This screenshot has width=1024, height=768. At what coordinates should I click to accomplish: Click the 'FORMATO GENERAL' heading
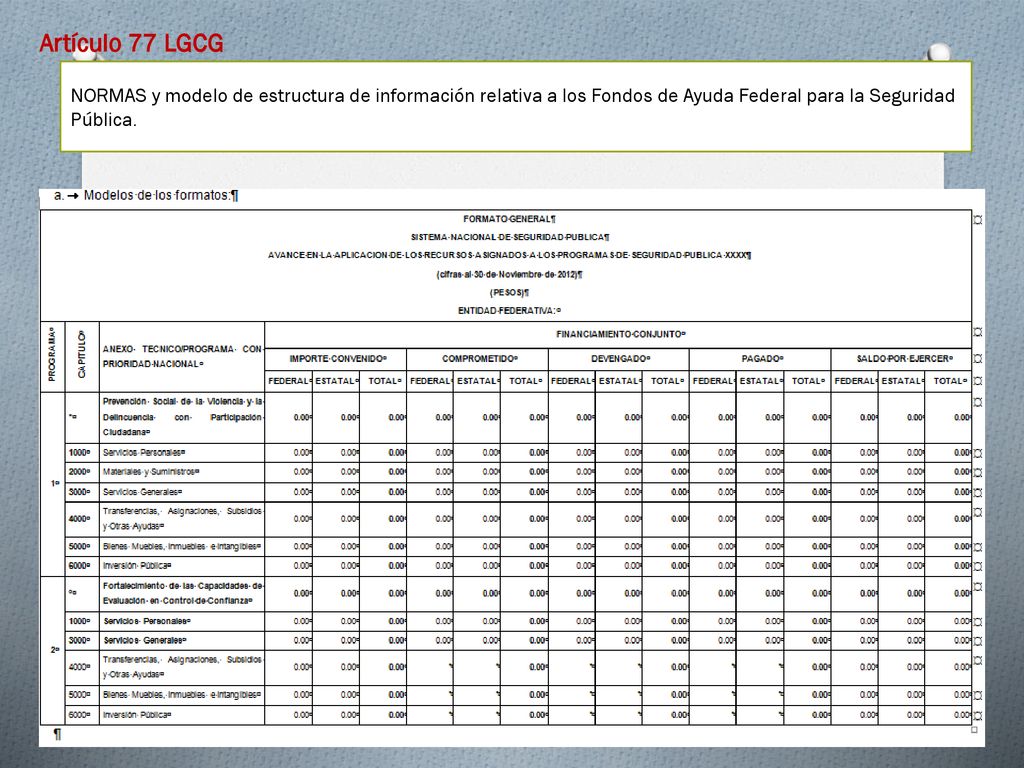pyautogui.click(x=509, y=219)
